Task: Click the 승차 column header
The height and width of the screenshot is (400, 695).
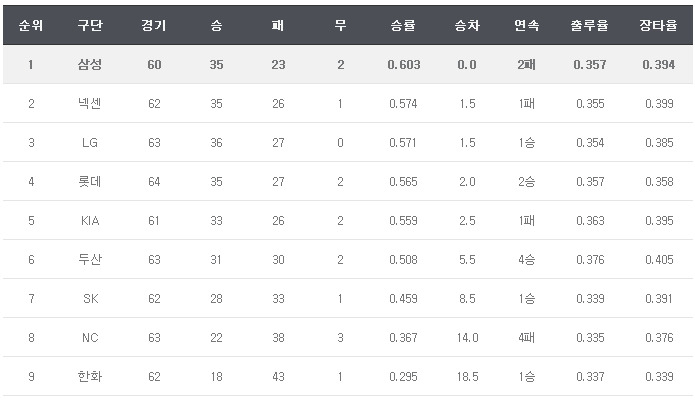Action: 467,25
